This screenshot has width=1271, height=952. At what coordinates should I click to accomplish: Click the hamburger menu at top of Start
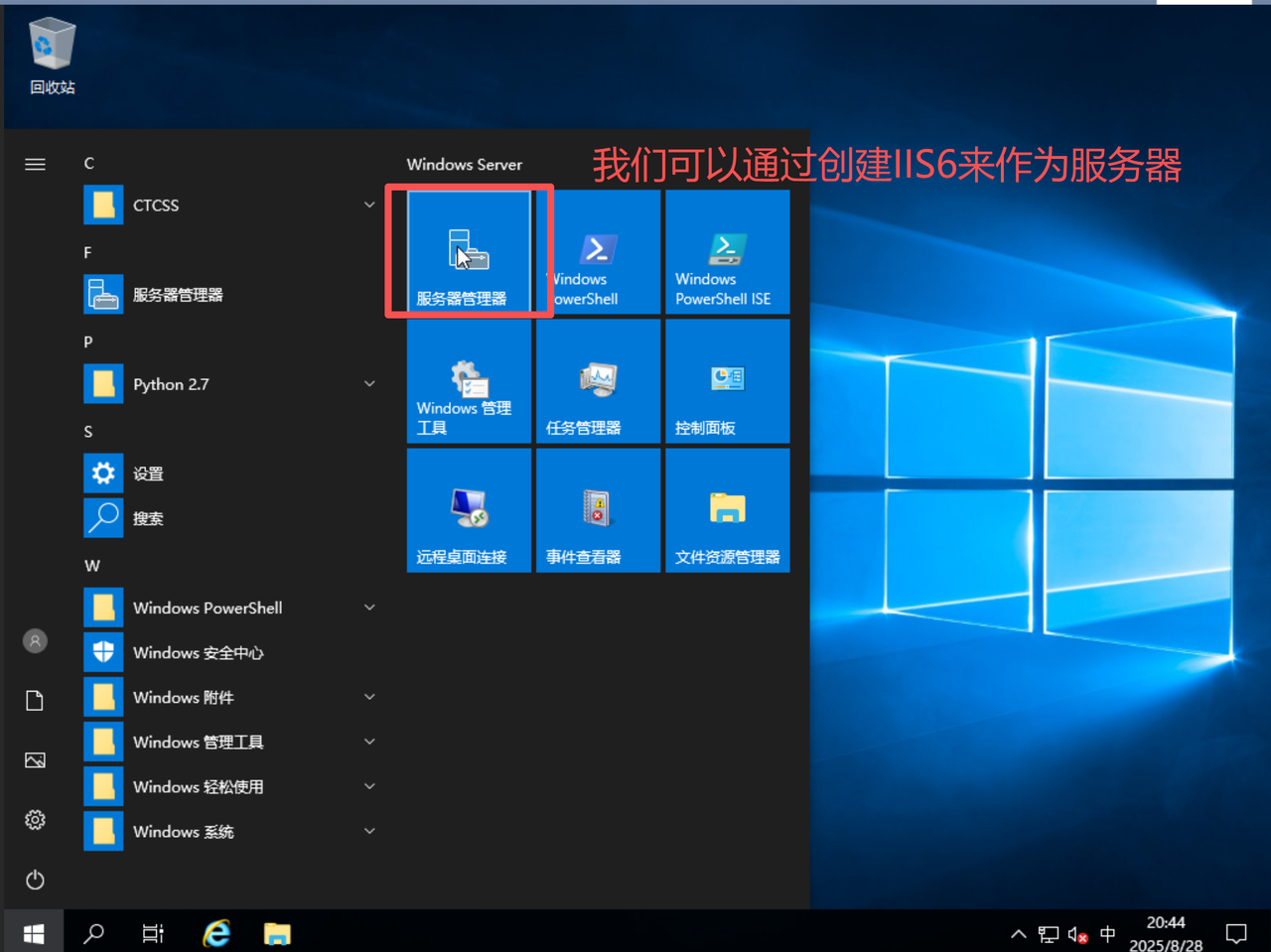35,164
